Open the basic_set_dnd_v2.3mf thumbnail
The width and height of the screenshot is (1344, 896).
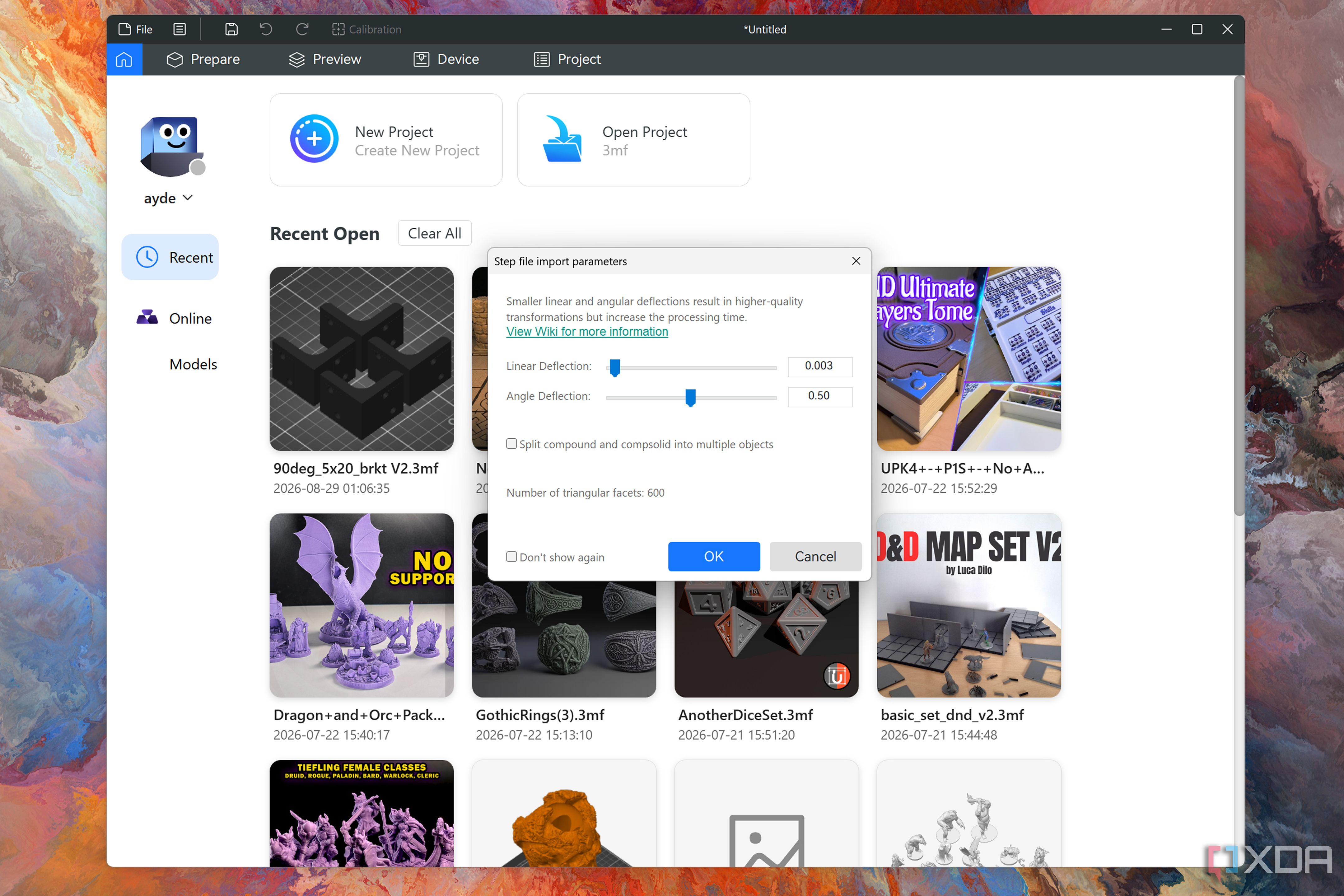pyautogui.click(x=968, y=605)
